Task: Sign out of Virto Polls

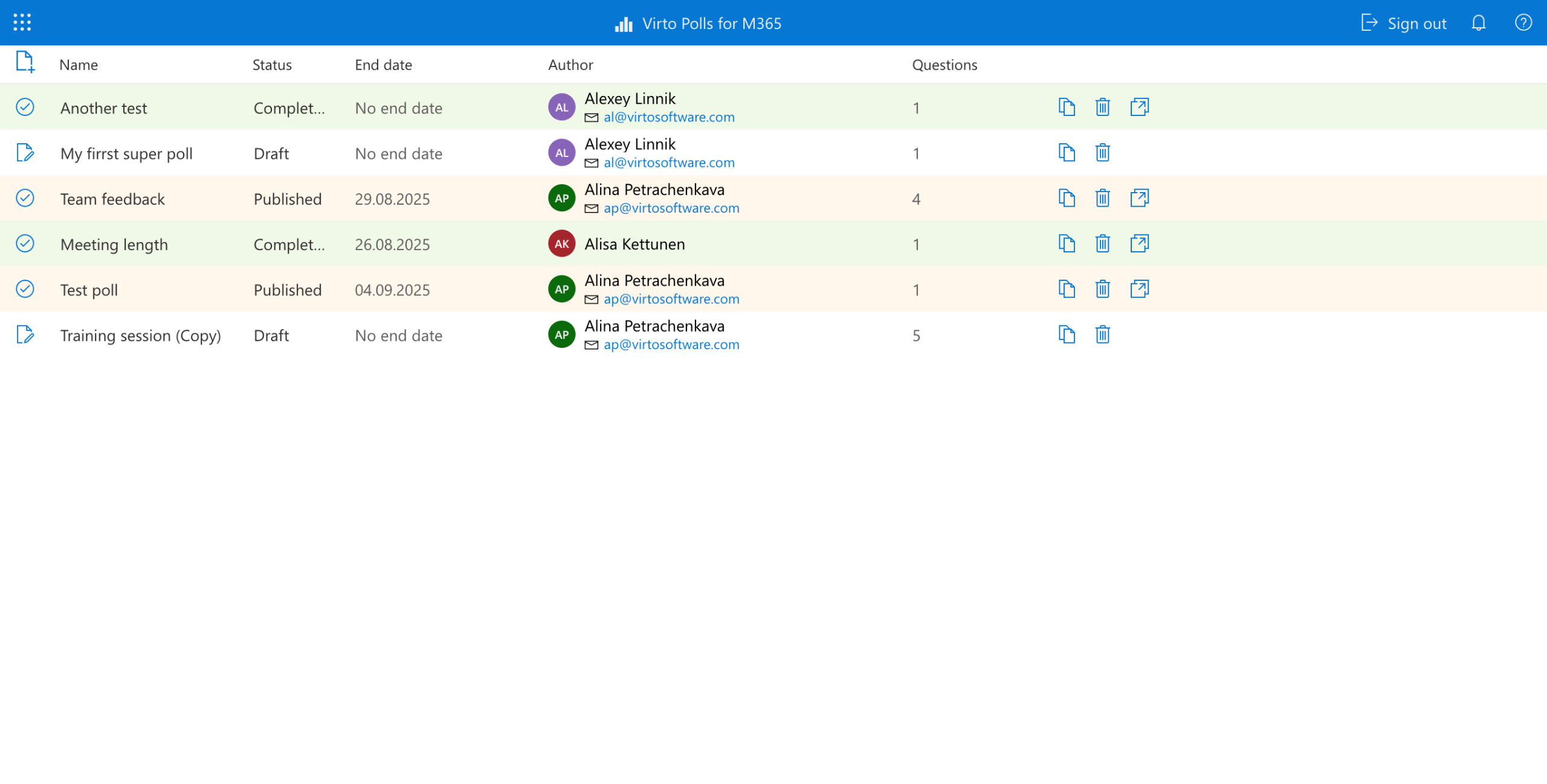Action: (1403, 23)
